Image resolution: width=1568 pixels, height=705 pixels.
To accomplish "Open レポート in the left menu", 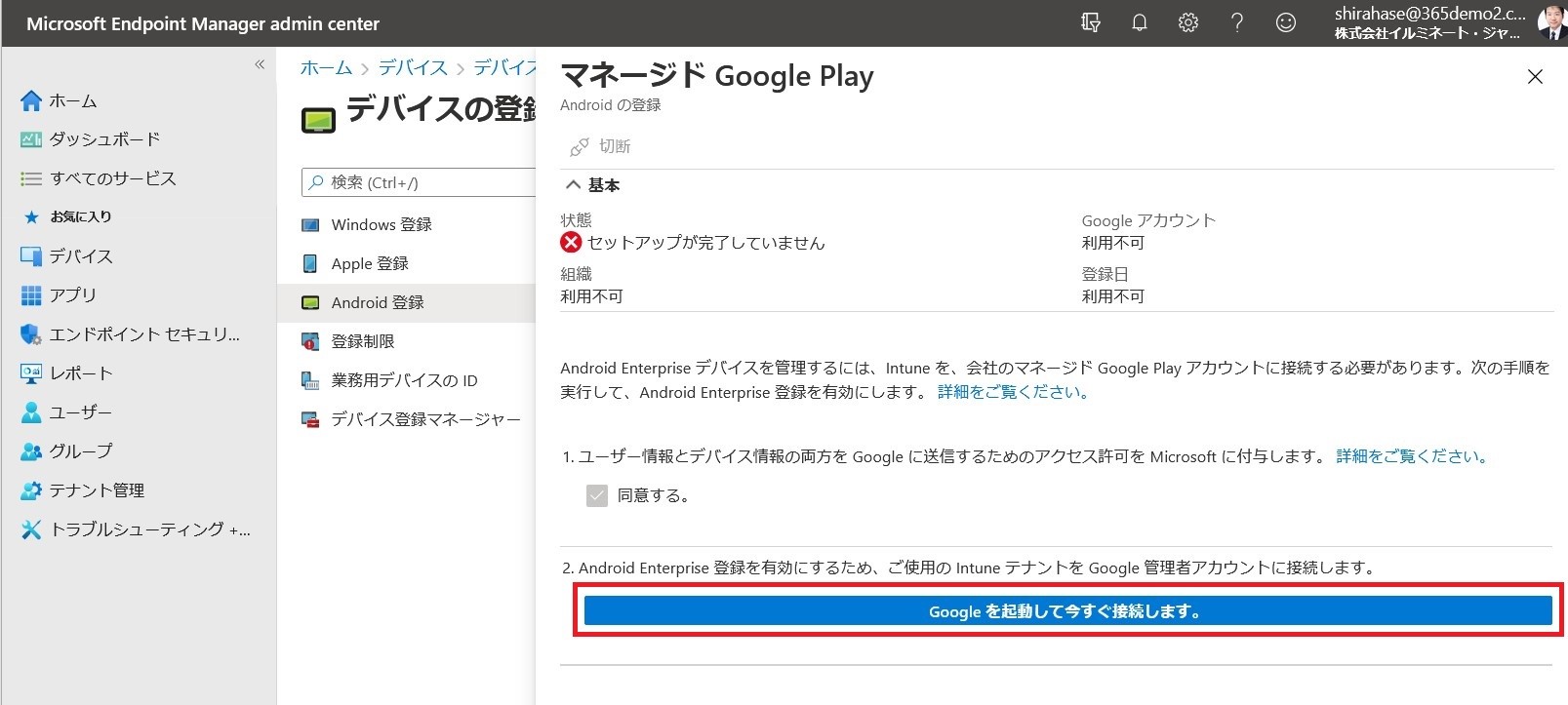I will pos(81,373).
